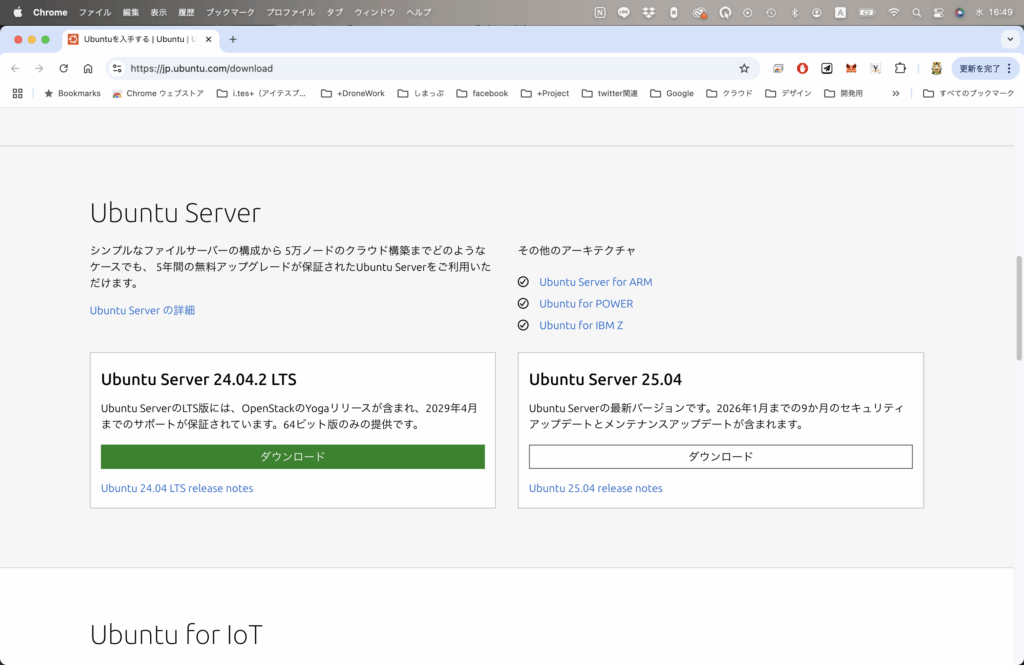Open the Dropbox menu bar icon

(x=648, y=12)
